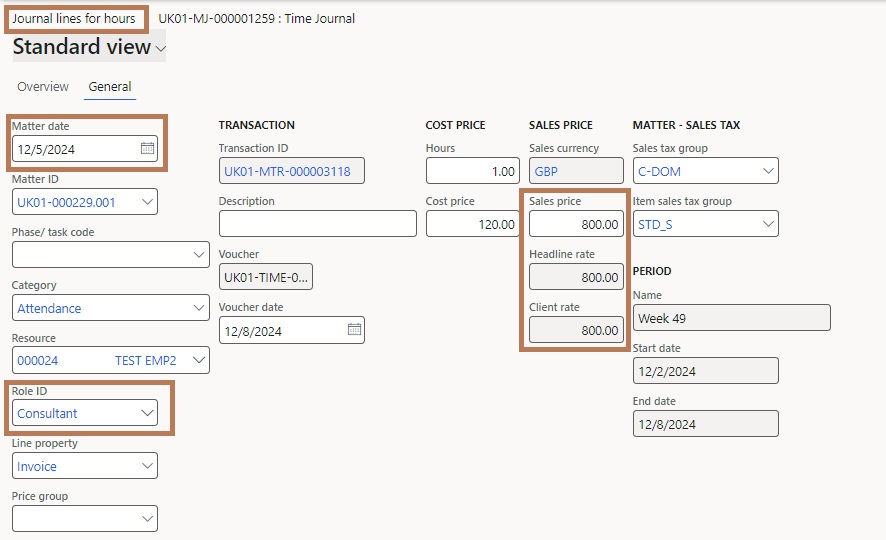Expand the Matter ID dropdown

[x=147, y=202]
